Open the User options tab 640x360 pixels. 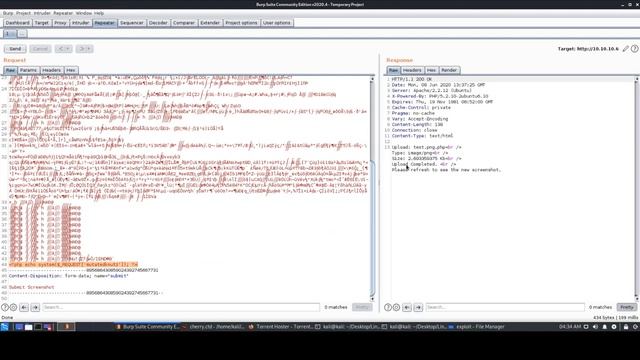coord(277,23)
